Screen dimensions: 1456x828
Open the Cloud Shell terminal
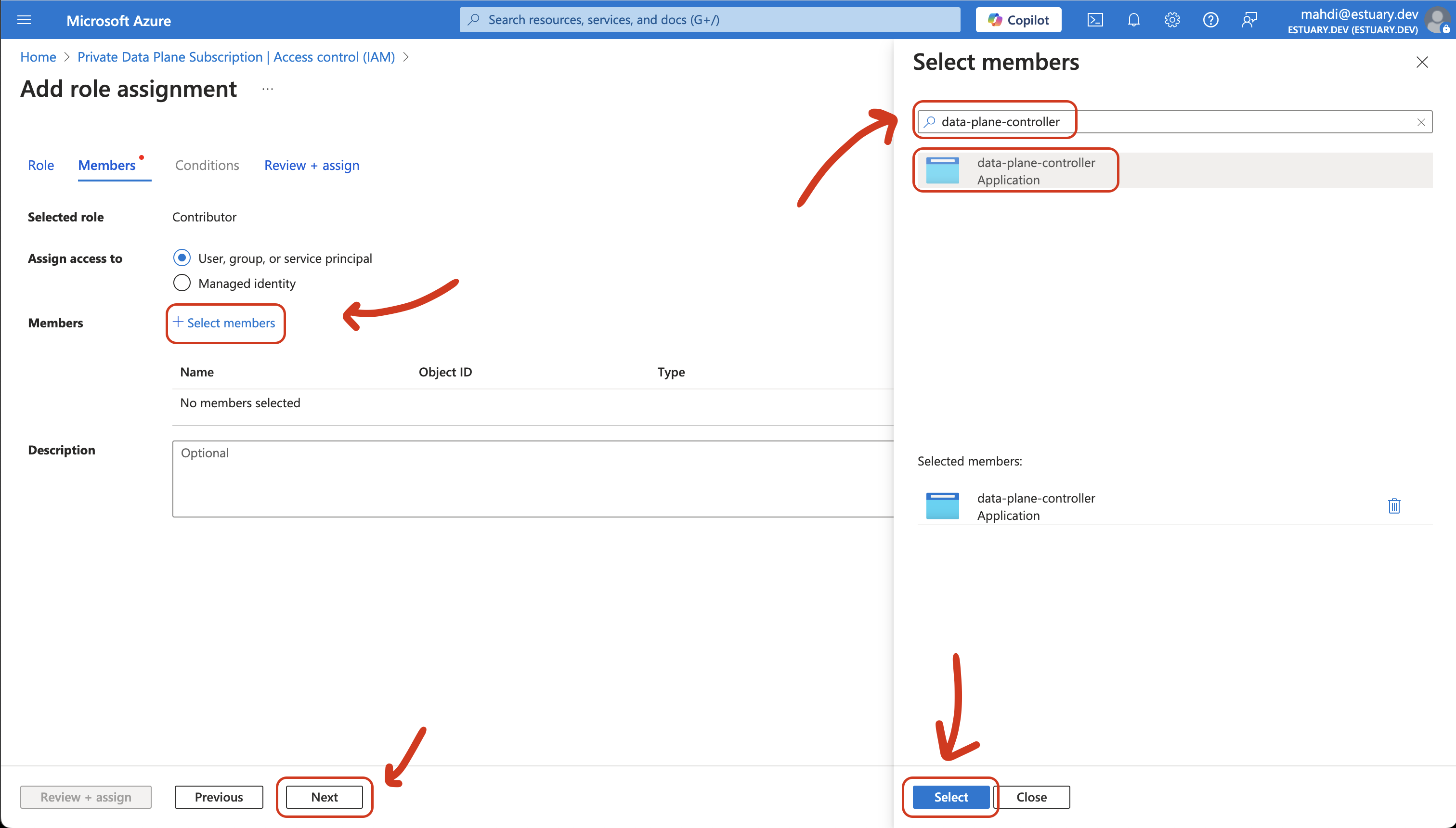tap(1095, 19)
